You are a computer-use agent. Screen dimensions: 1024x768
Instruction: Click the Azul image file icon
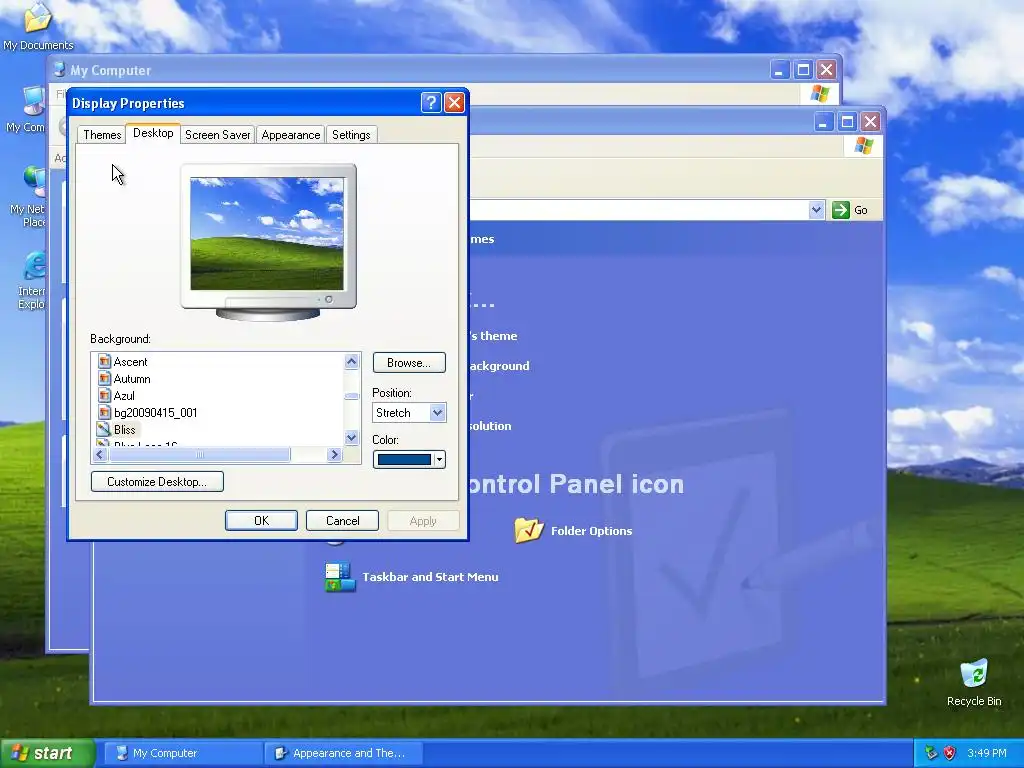pos(104,395)
